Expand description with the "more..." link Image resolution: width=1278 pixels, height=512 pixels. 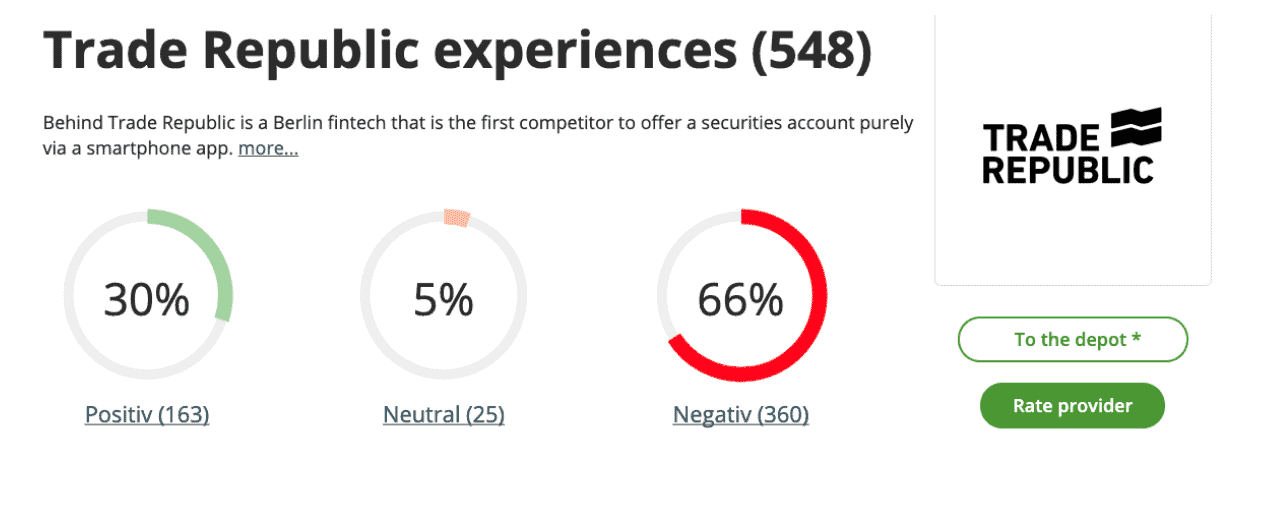coord(268,149)
